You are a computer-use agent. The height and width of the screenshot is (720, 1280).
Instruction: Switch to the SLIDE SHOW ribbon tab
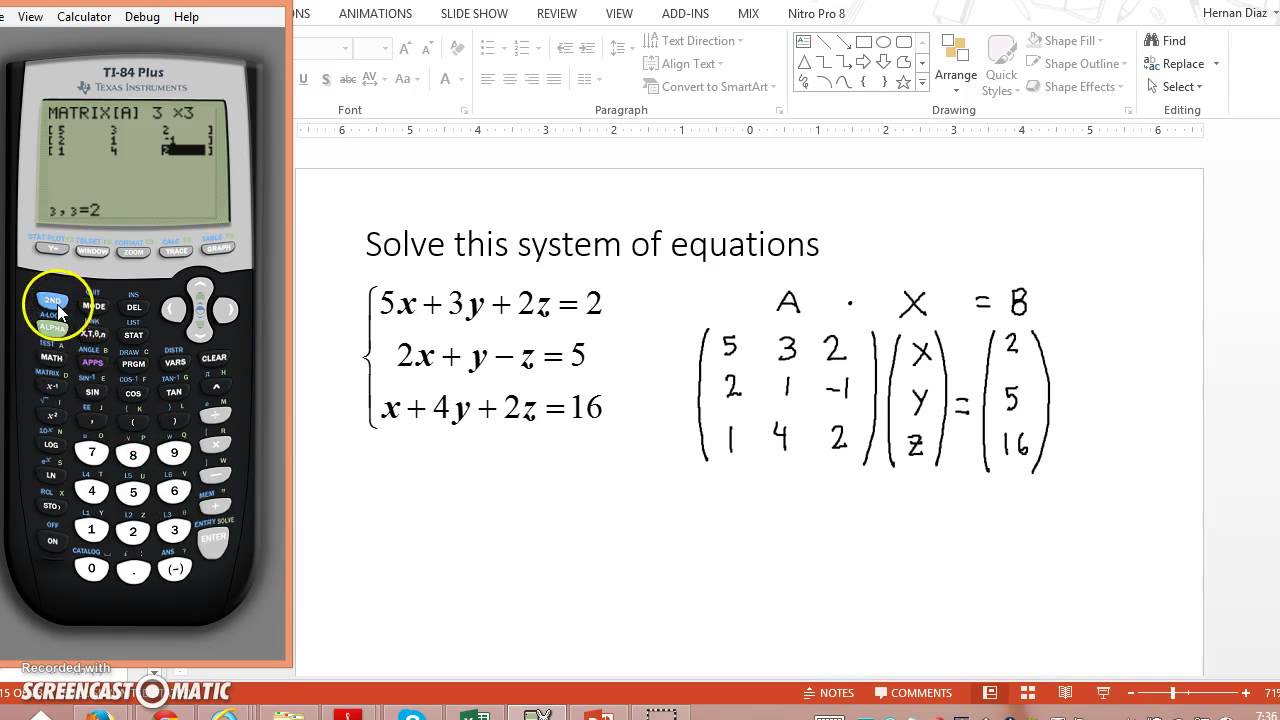point(474,14)
